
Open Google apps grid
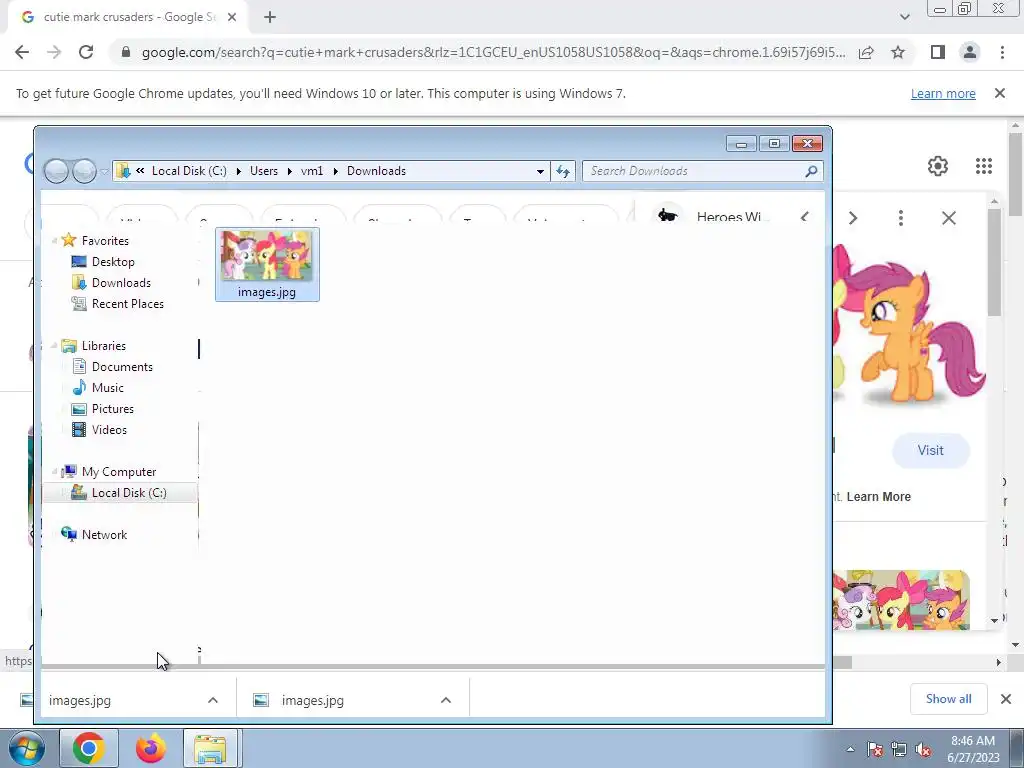[984, 166]
